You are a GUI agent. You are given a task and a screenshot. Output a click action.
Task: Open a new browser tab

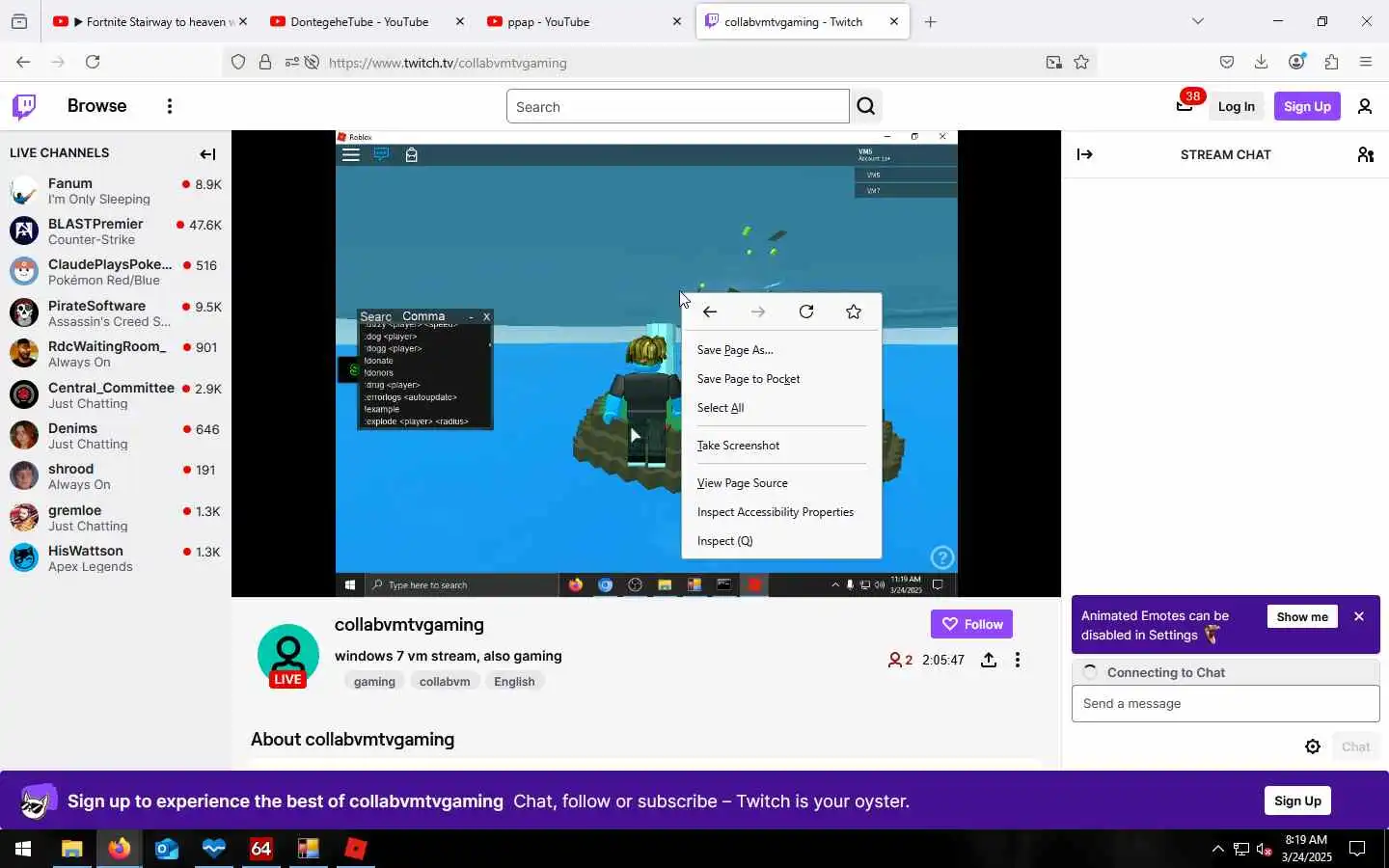pyautogui.click(x=930, y=21)
